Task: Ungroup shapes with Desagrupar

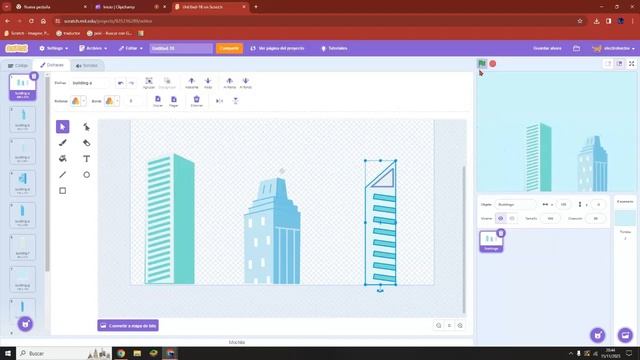Action: (x=167, y=83)
